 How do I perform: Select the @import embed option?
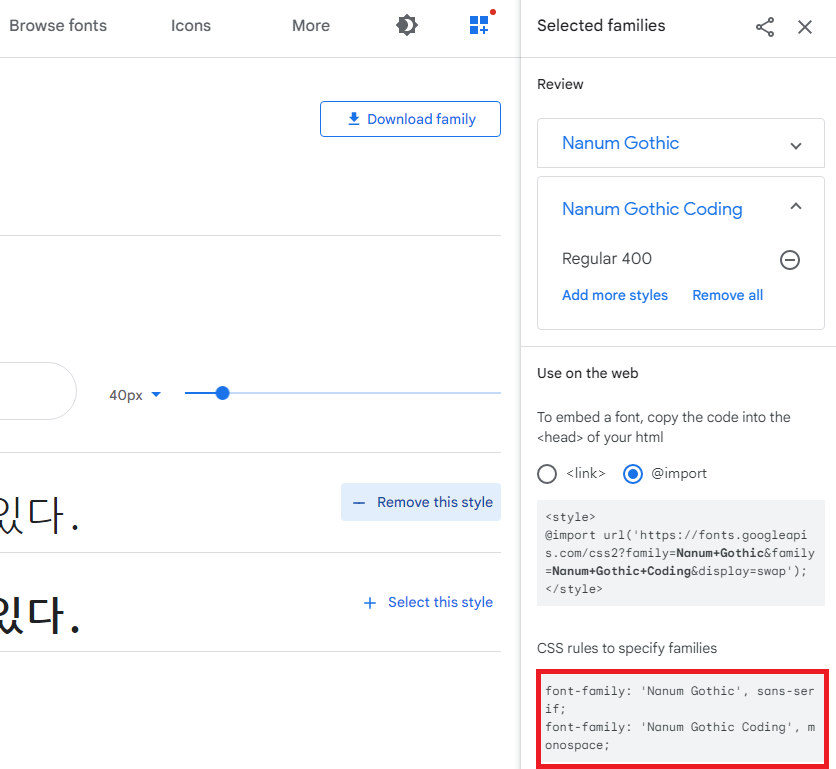tap(633, 474)
